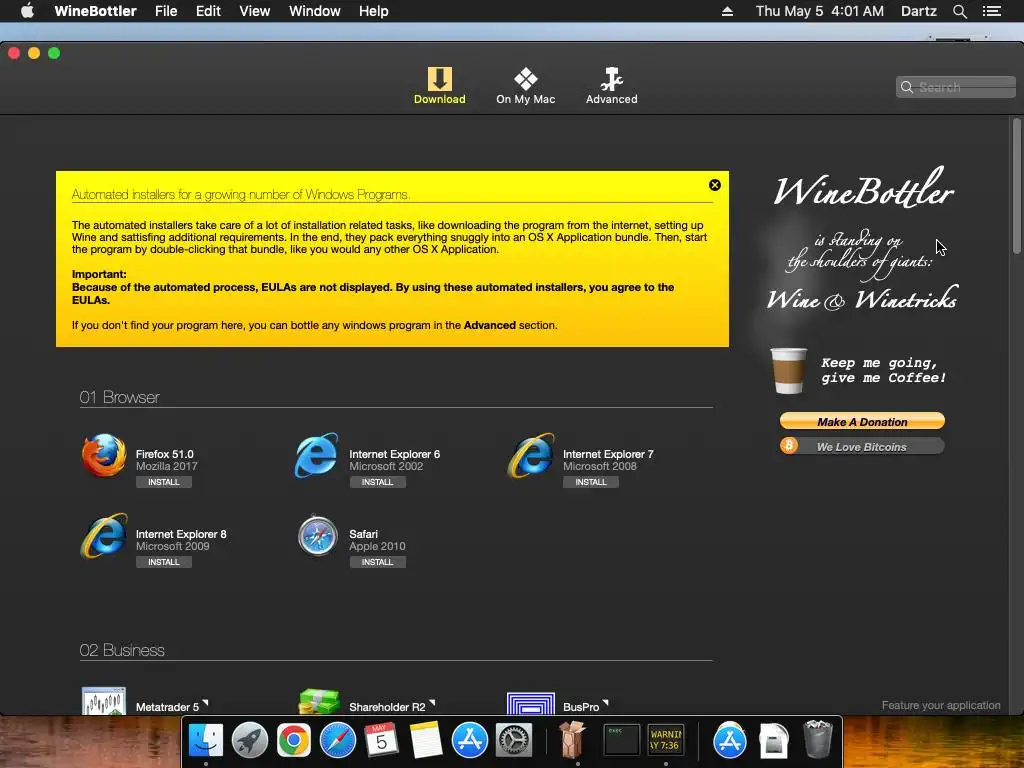Click the Search field in toolbar
Image resolution: width=1024 pixels, height=768 pixels.
click(x=955, y=87)
